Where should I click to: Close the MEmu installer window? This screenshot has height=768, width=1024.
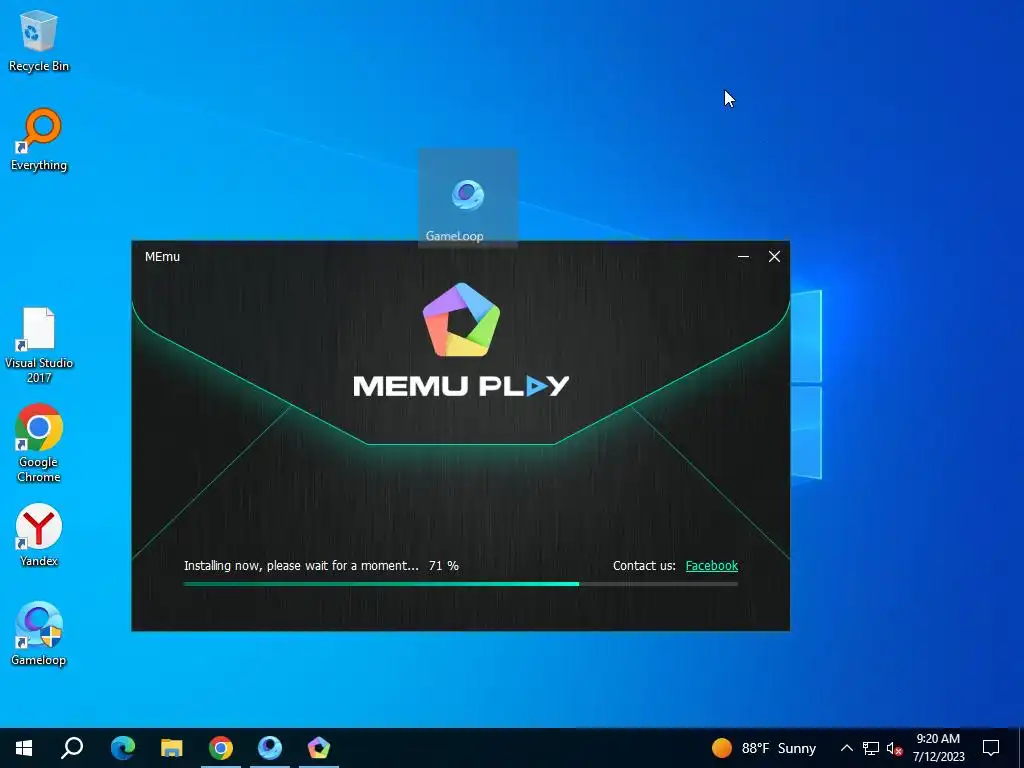774,257
